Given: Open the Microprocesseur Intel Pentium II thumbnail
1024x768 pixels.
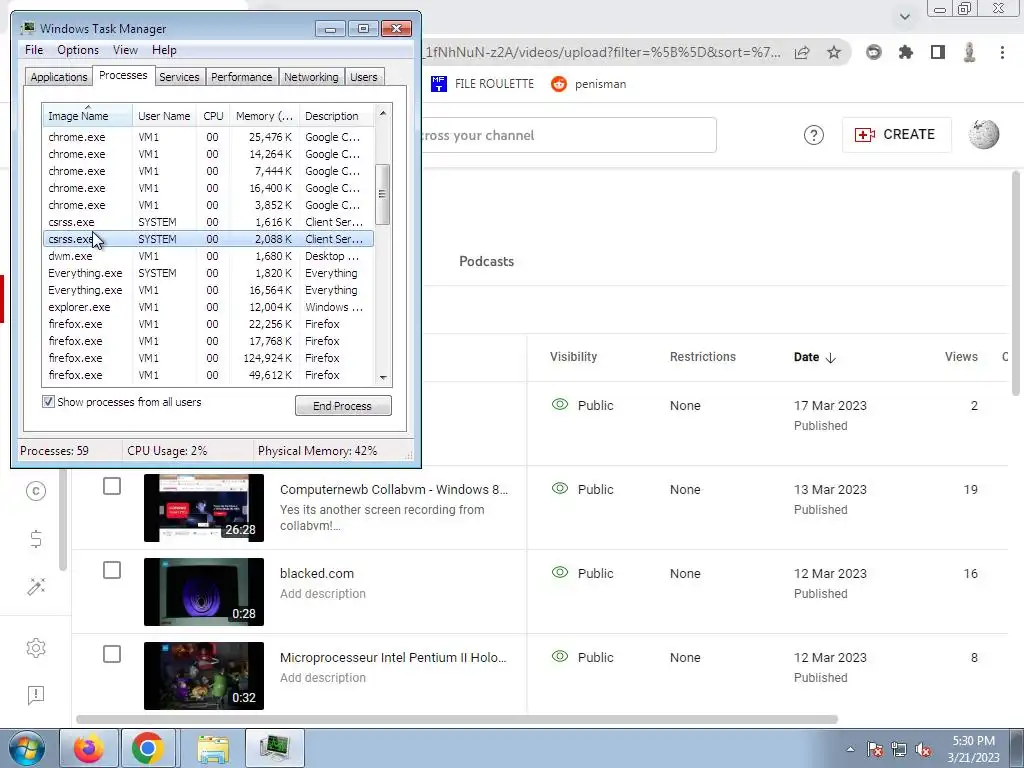Looking at the screenshot, I should 204,676.
